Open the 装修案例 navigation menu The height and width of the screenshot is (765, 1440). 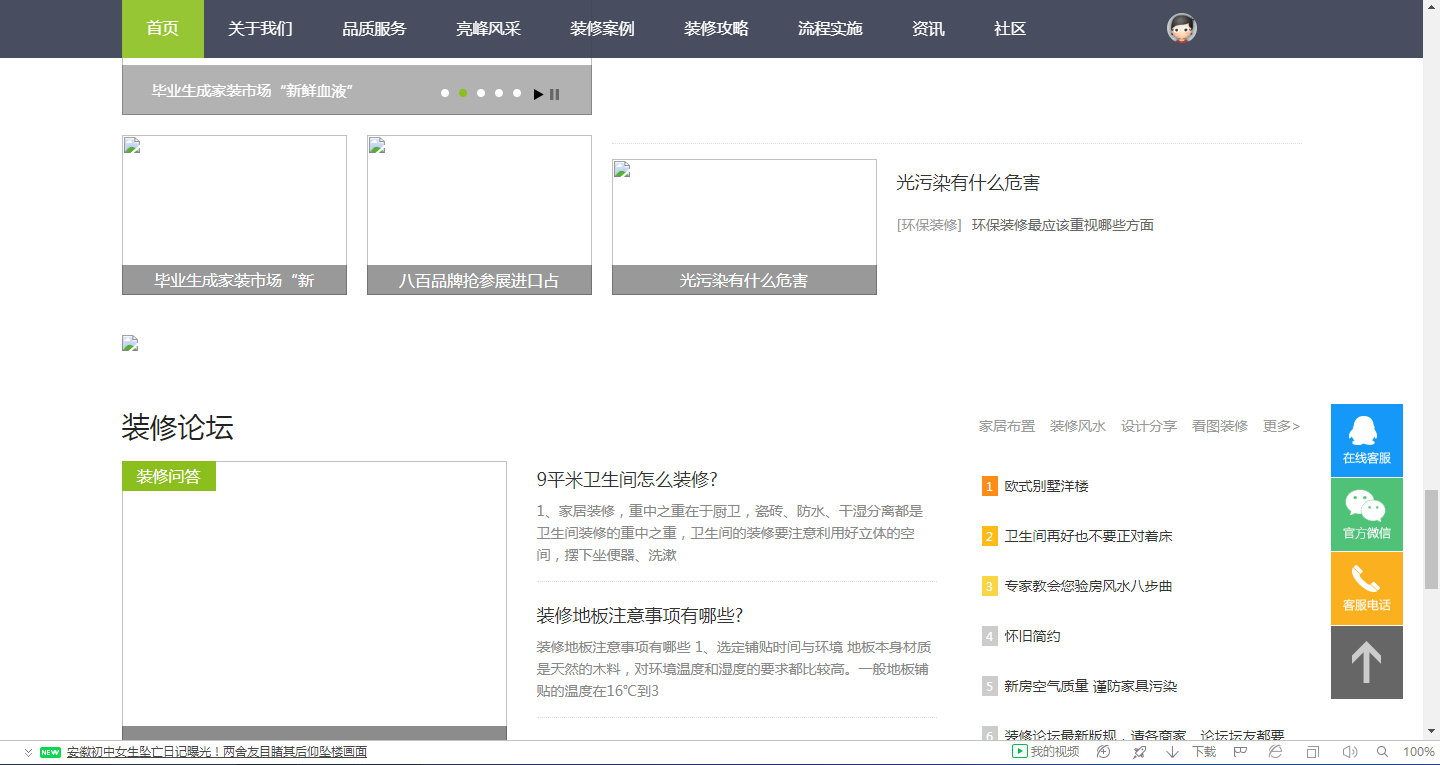point(602,29)
